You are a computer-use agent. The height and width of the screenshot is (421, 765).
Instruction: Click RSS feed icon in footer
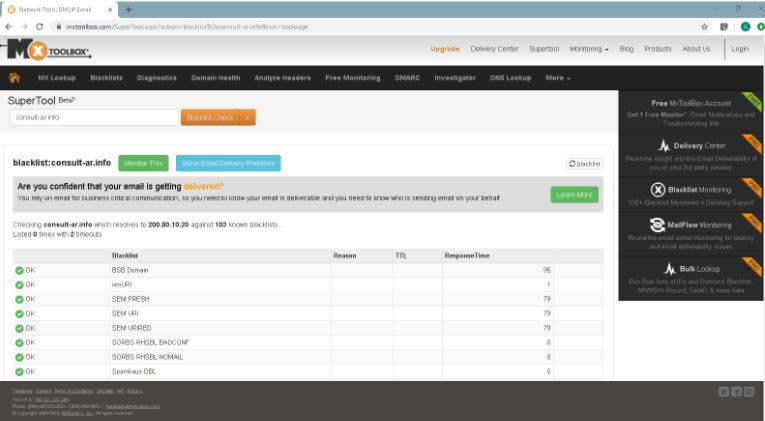point(749,391)
